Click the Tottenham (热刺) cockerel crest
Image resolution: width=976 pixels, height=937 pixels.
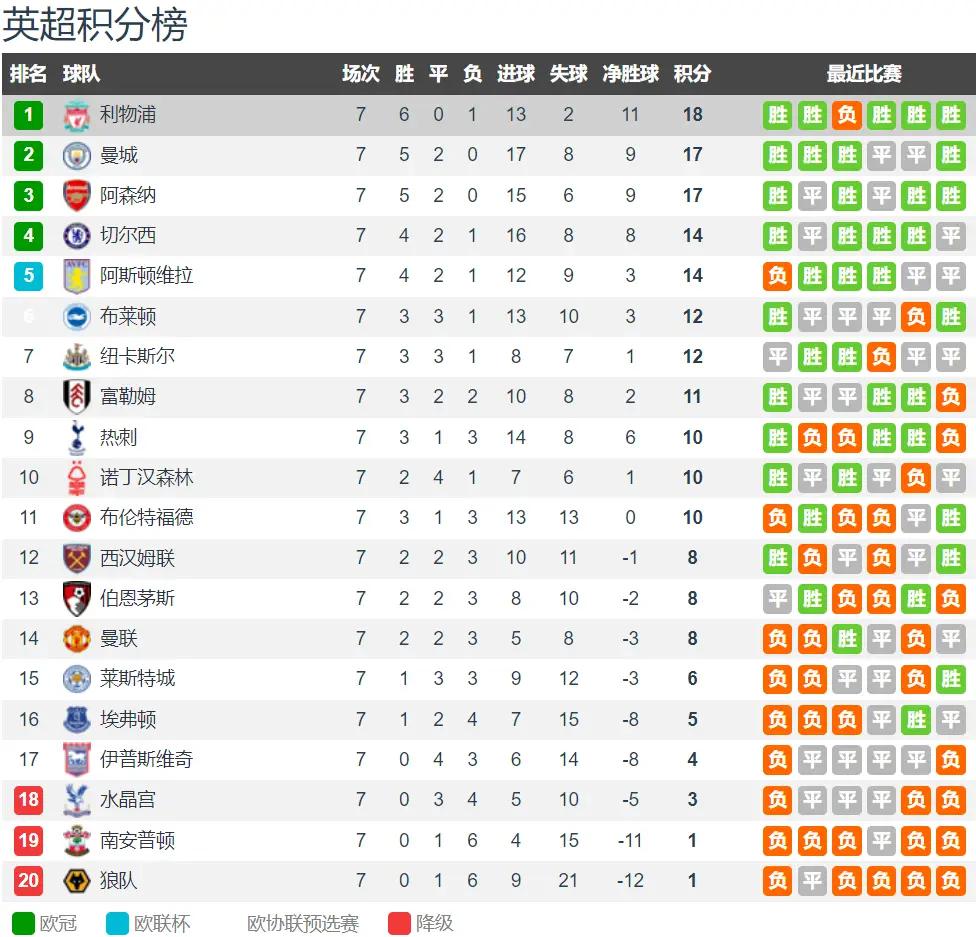click(77, 437)
